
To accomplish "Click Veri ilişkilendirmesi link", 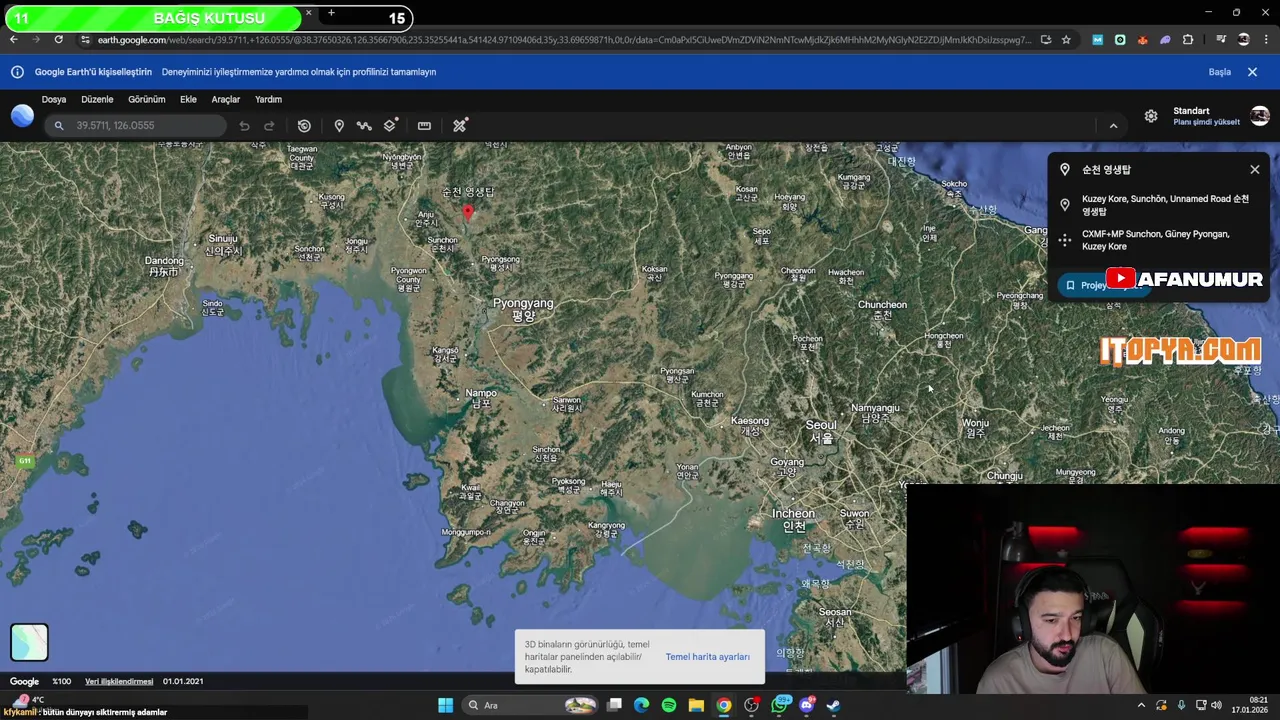I will point(119,681).
